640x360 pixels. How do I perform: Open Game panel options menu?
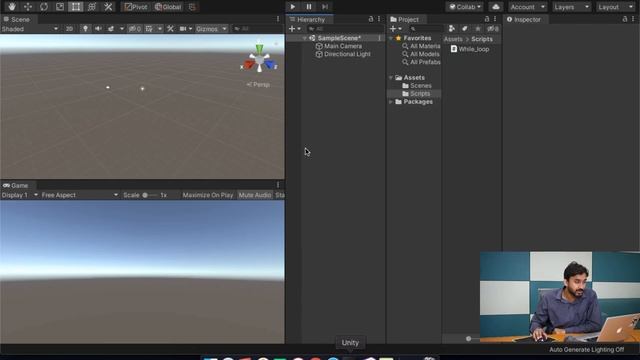(x=278, y=185)
